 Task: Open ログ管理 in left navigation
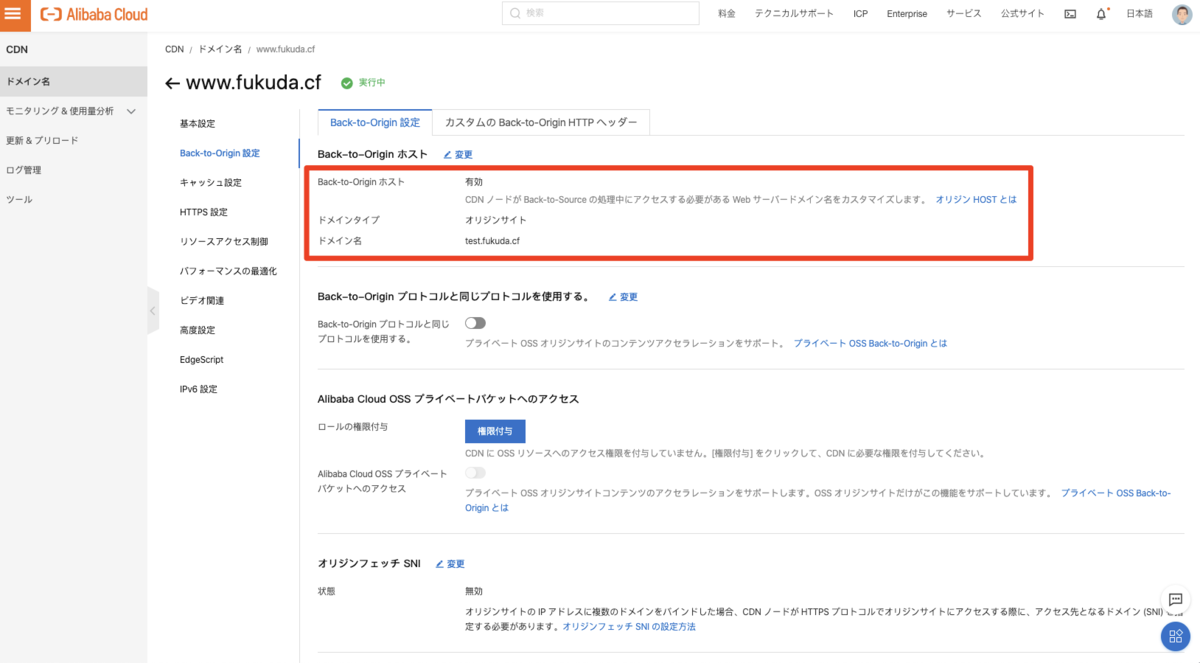tap(73, 170)
